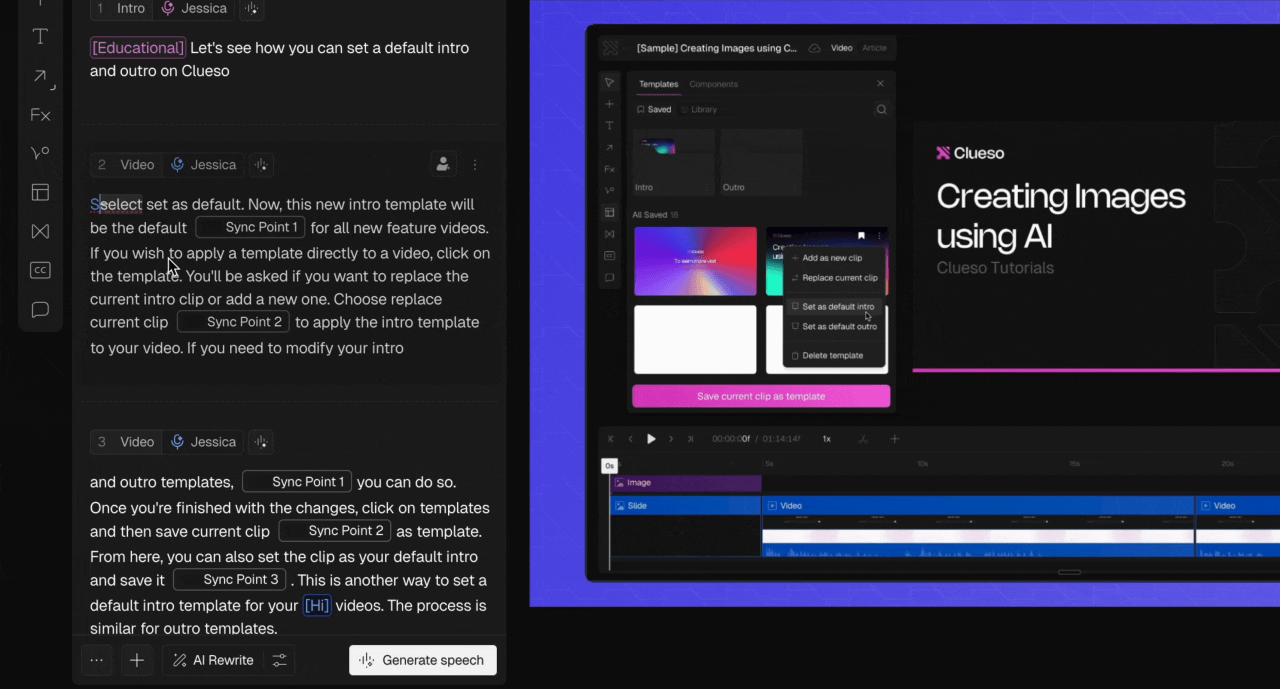Click the waveform icon on clip 1 header
This screenshot has width=1280, height=689.
coord(252,8)
